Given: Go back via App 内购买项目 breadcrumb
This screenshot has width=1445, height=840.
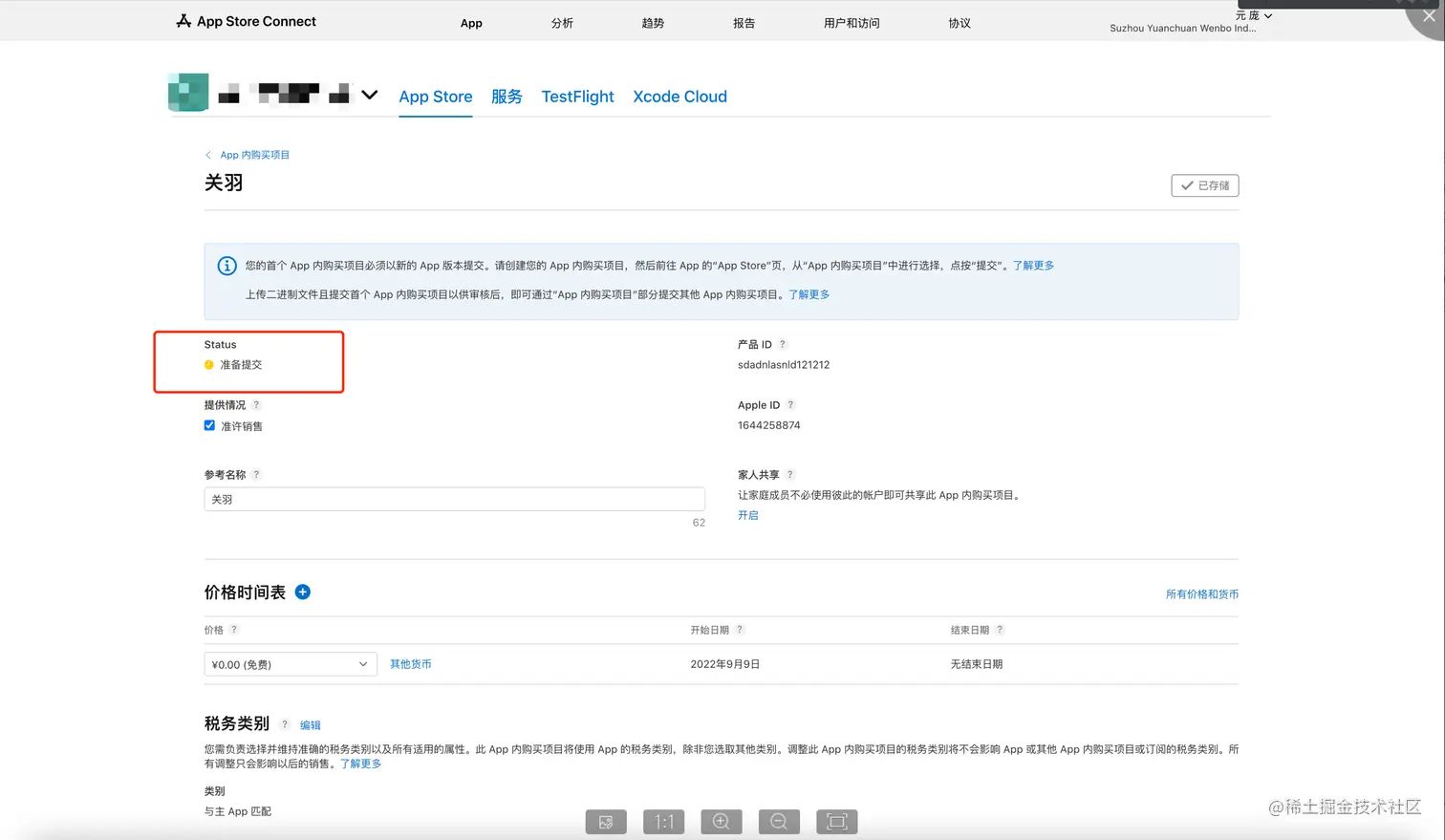Looking at the screenshot, I should 254,155.
